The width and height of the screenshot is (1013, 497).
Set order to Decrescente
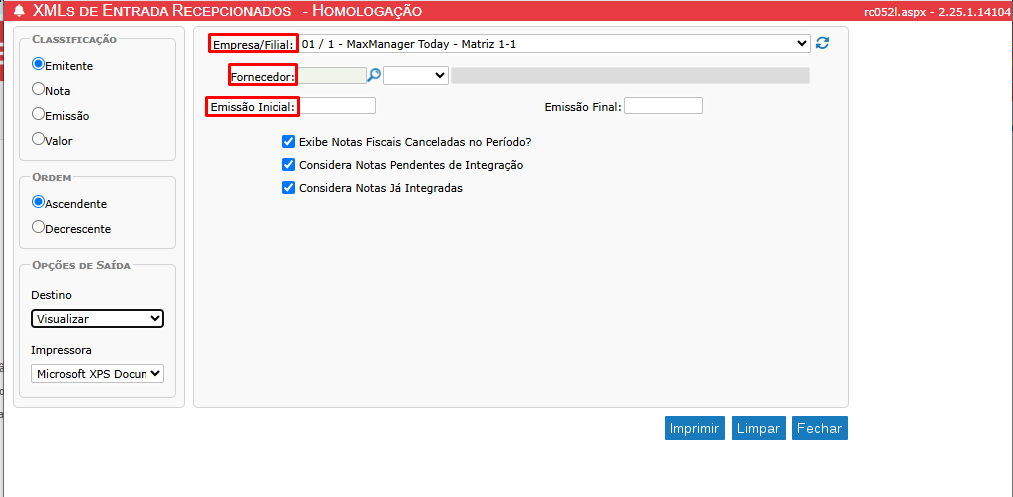pos(39,227)
